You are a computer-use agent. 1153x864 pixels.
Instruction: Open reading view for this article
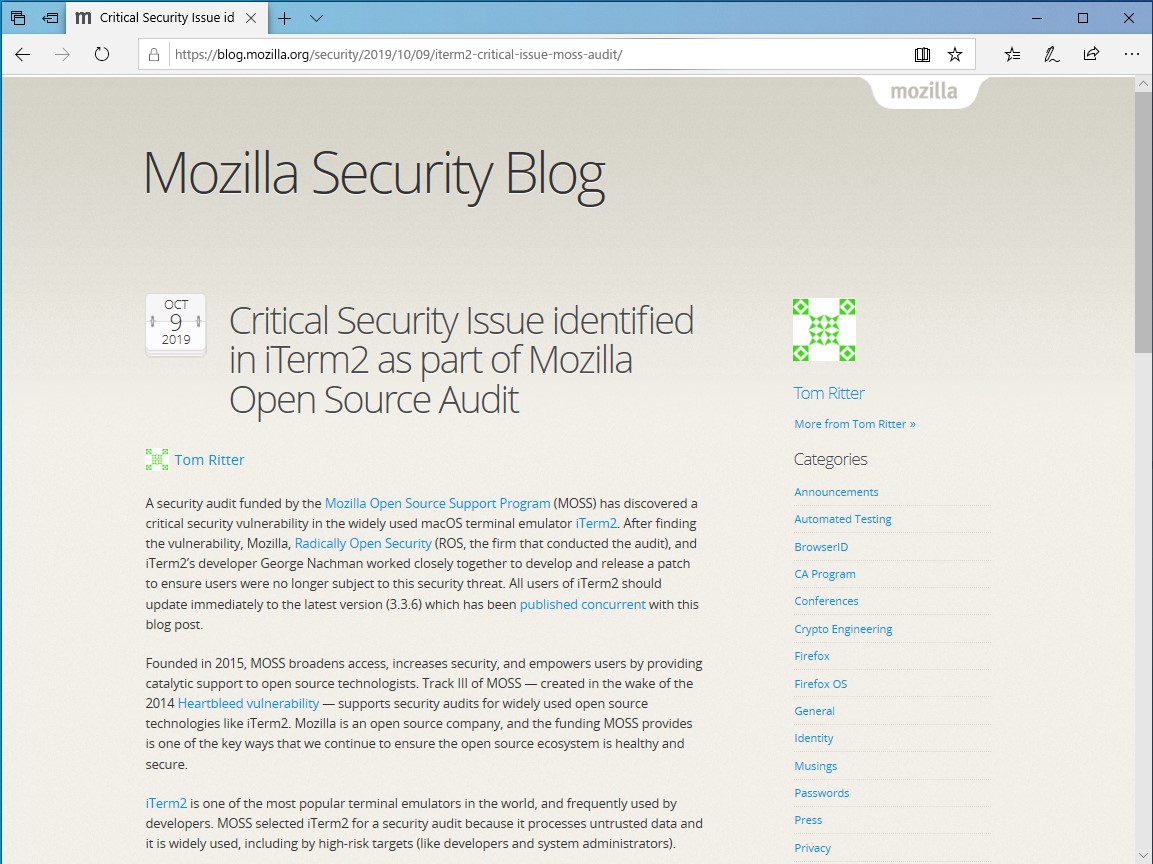921,54
